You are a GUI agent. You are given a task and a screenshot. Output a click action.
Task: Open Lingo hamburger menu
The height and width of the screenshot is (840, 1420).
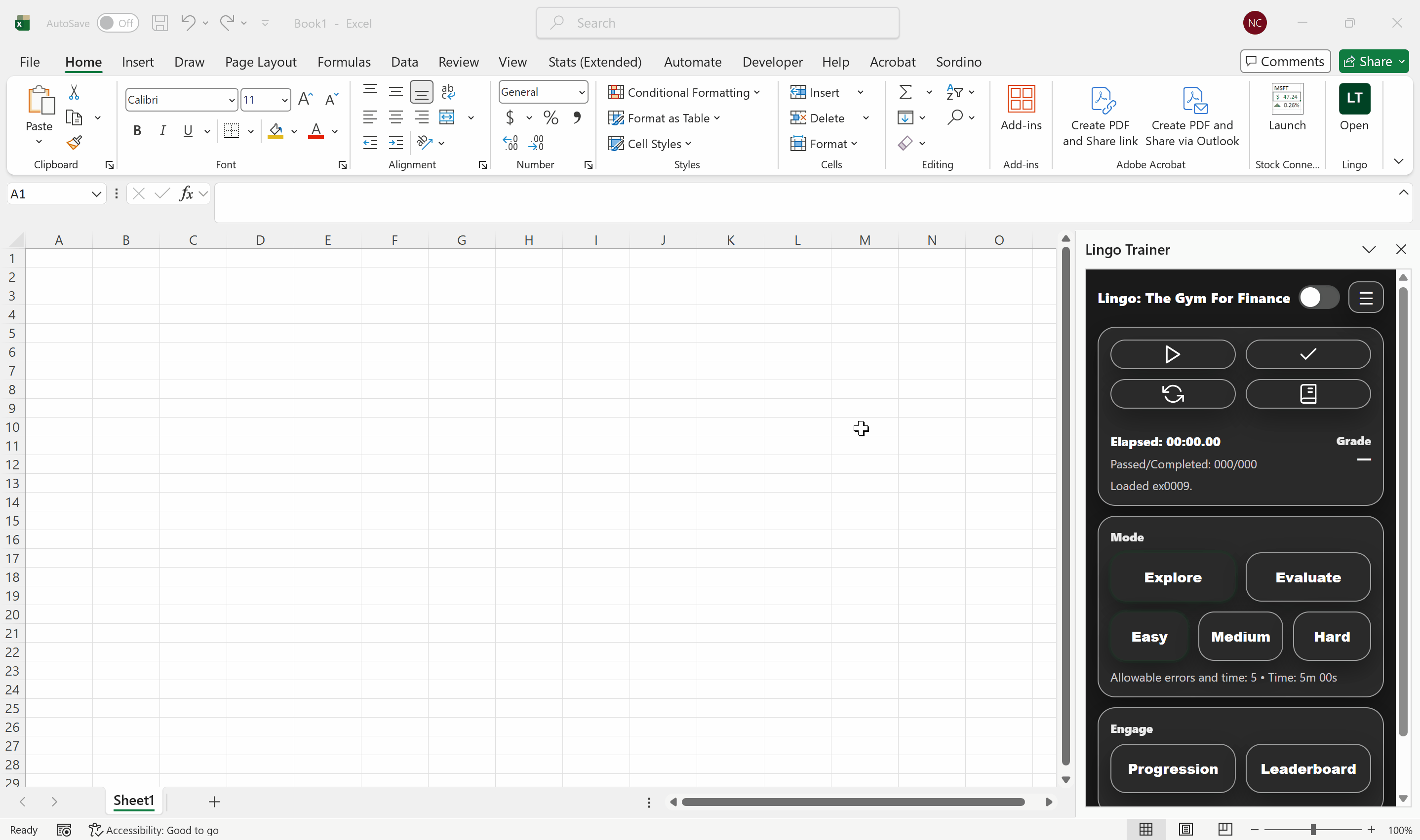click(x=1366, y=298)
